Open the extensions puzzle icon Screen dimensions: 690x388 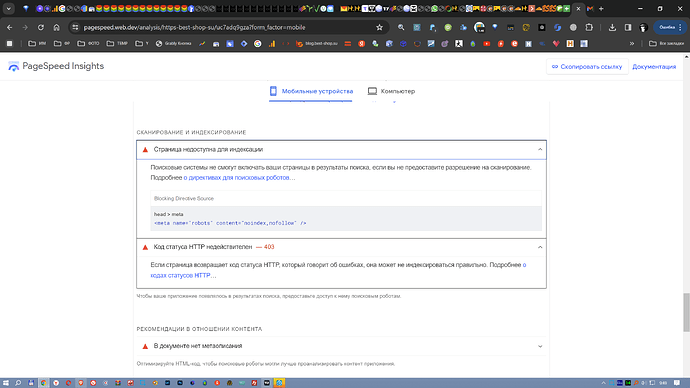point(589,27)
